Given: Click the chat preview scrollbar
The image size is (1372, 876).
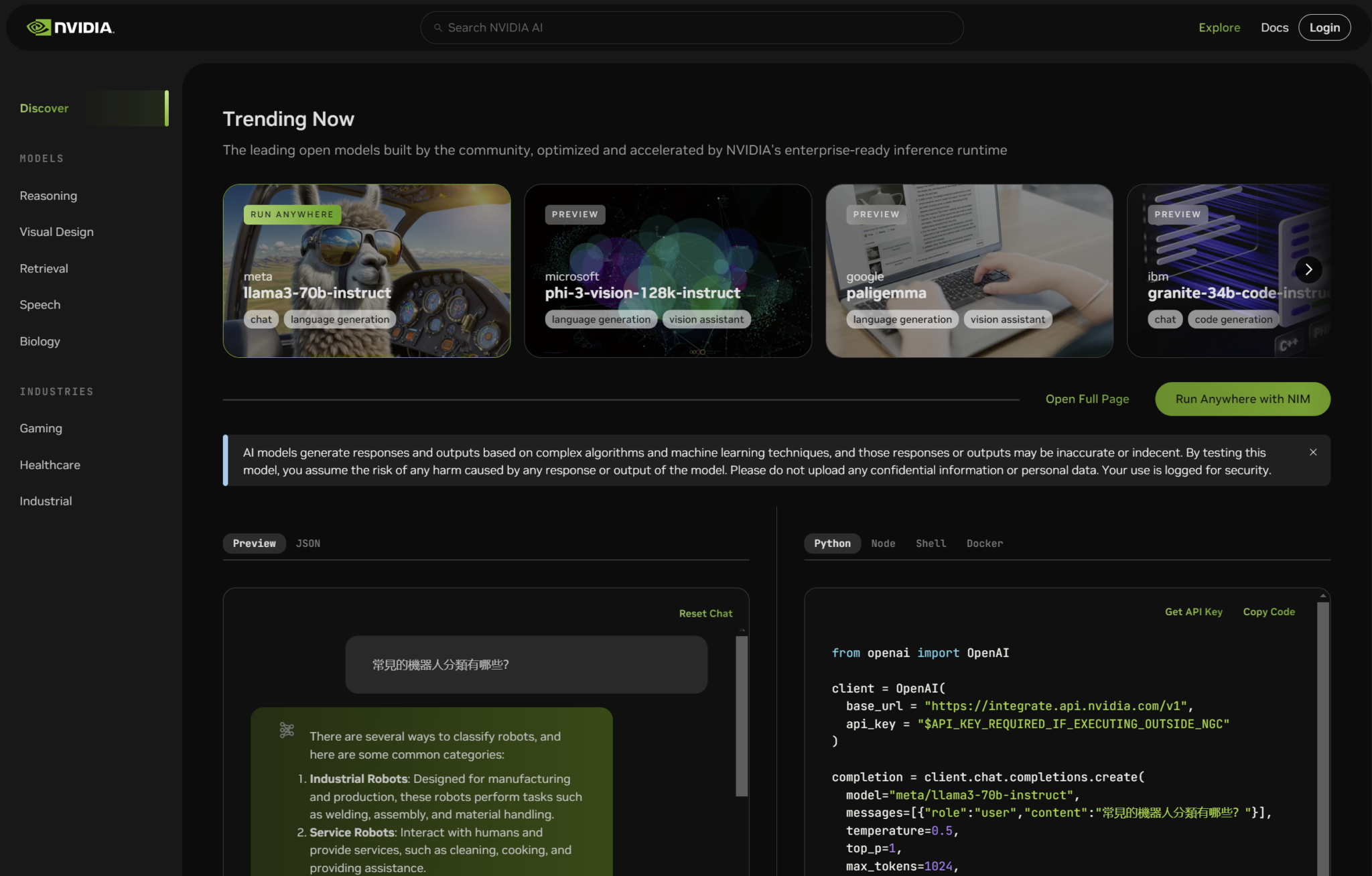Looking at the screenshot, I should (742, 716).
